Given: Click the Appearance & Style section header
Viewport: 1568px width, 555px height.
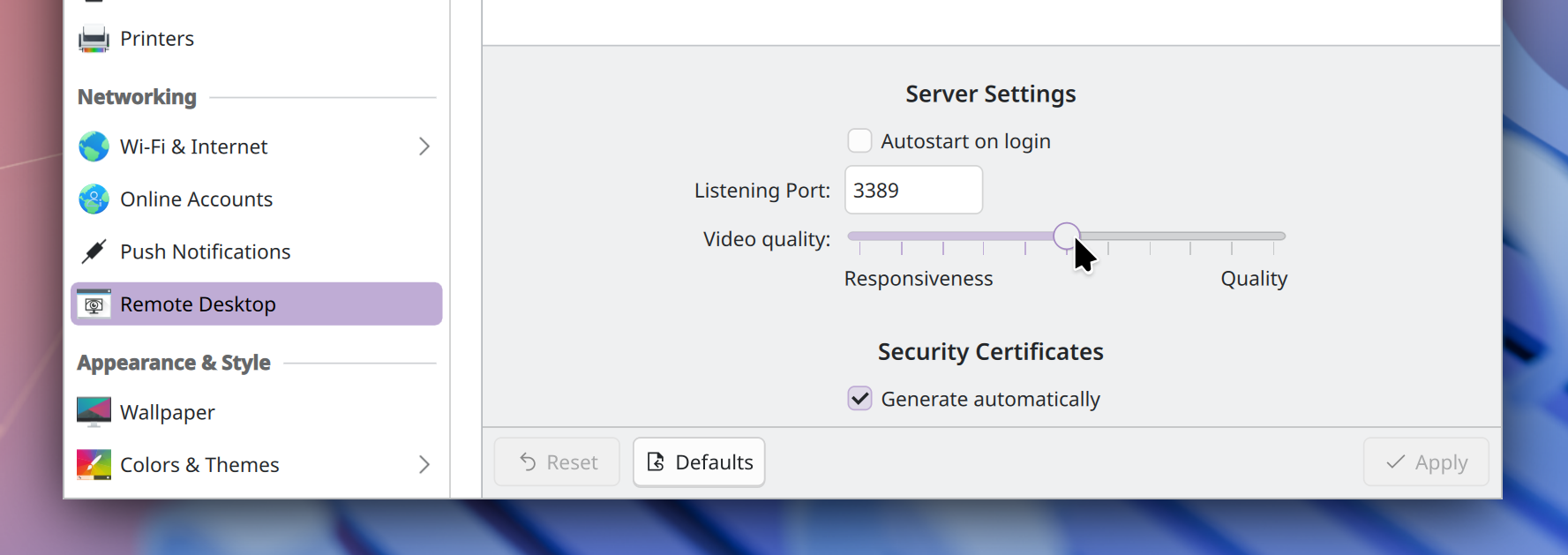Looking at the screenshot, I should click(x=174, y=363).
